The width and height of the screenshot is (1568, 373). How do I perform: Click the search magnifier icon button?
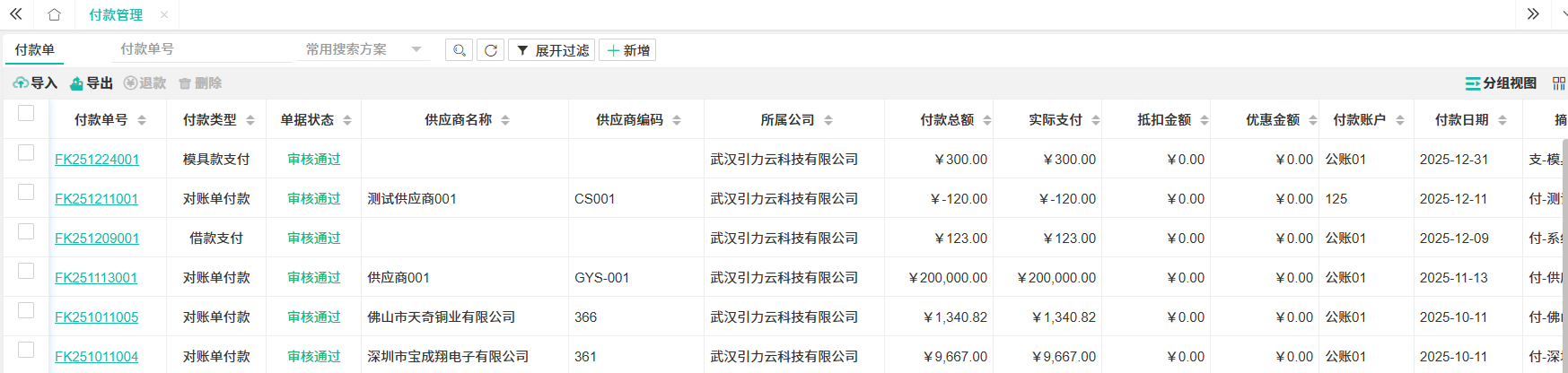pyautogui.click(x=459, y=50)
